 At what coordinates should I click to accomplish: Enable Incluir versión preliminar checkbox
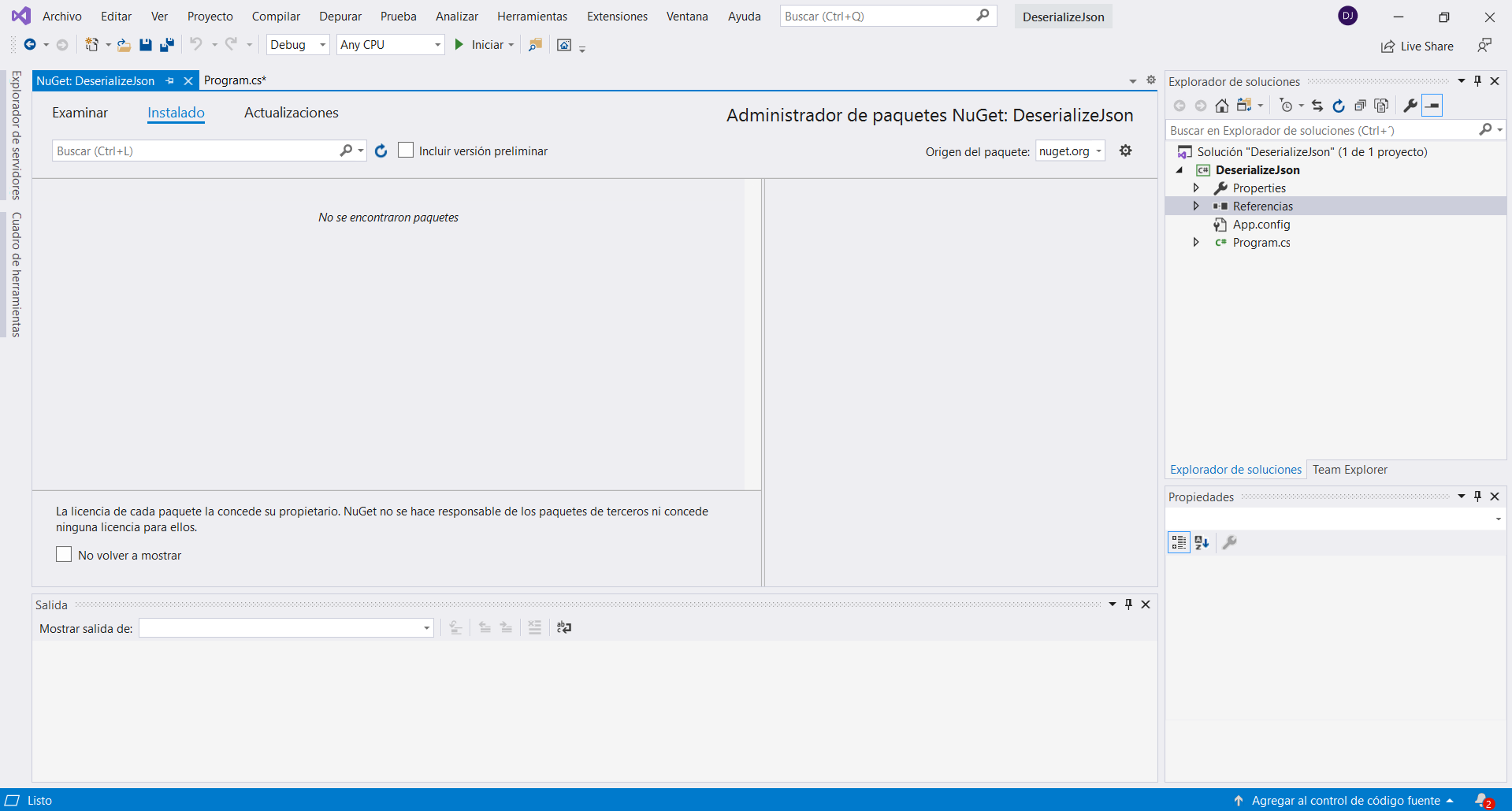point(406,150)
